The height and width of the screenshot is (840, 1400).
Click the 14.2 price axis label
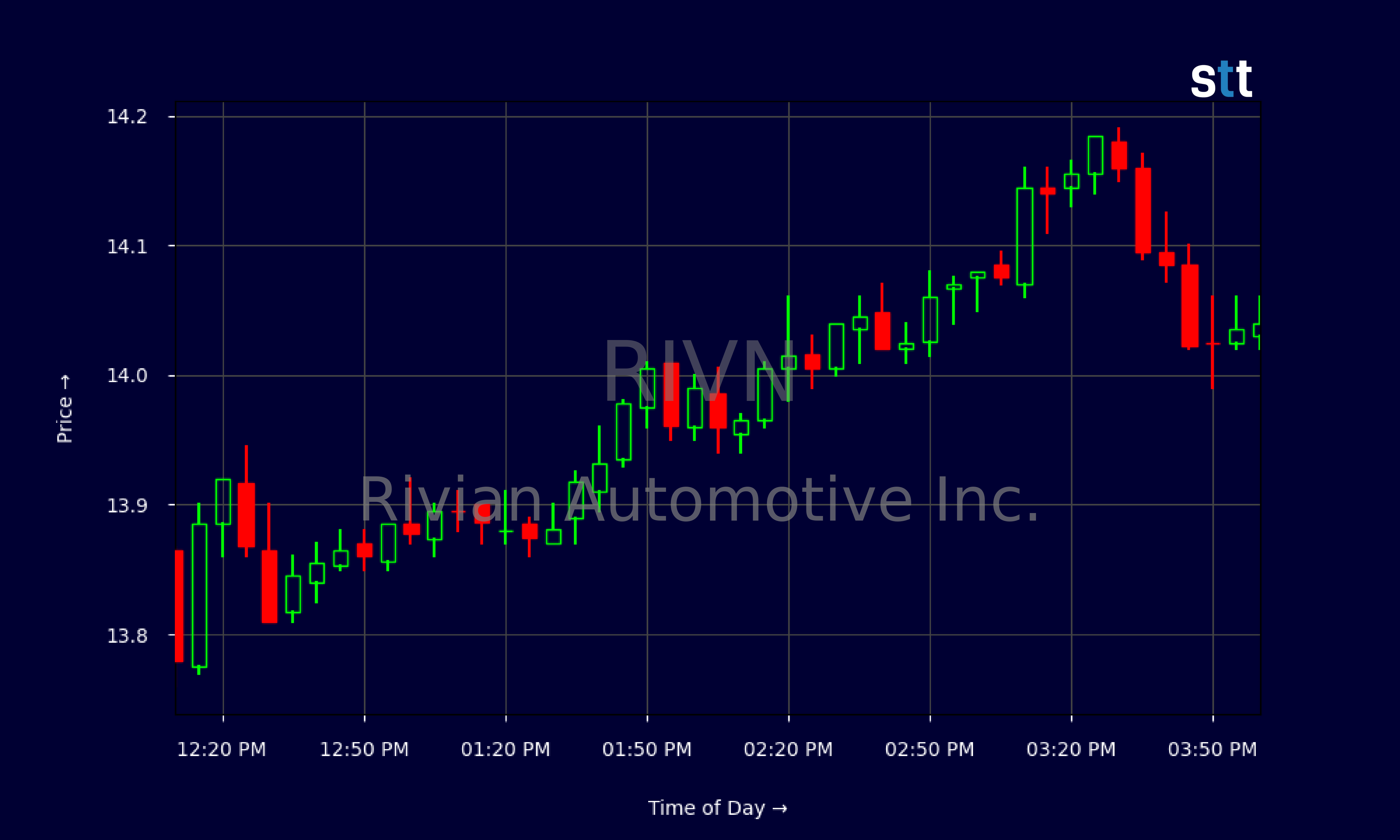[x=127, y=117]
